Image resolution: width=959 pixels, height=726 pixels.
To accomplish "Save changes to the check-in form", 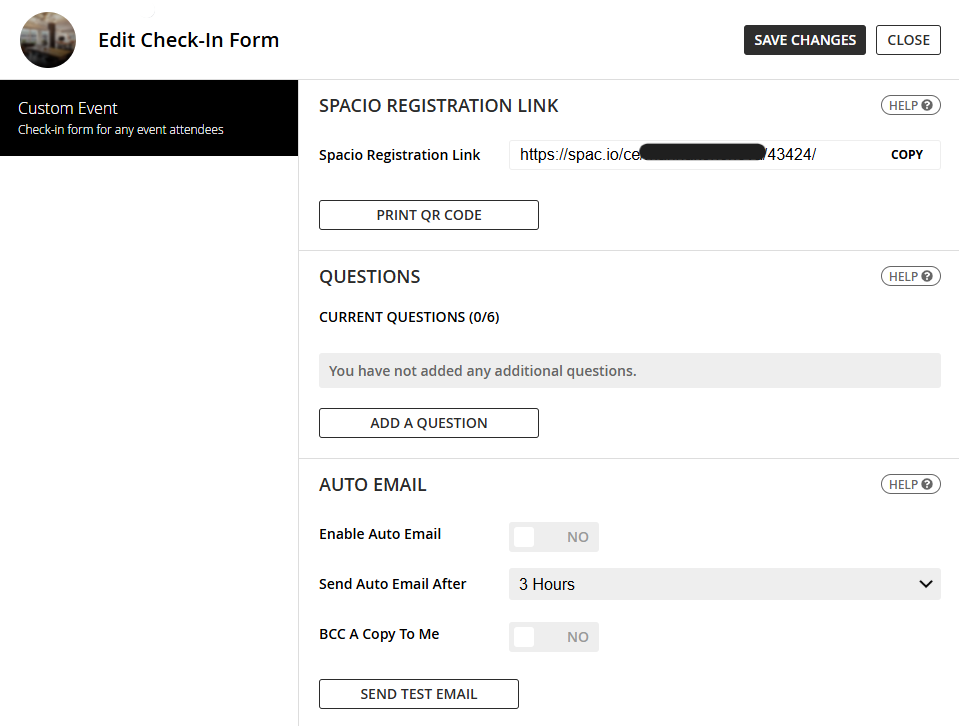I will [x=804, y=40].
